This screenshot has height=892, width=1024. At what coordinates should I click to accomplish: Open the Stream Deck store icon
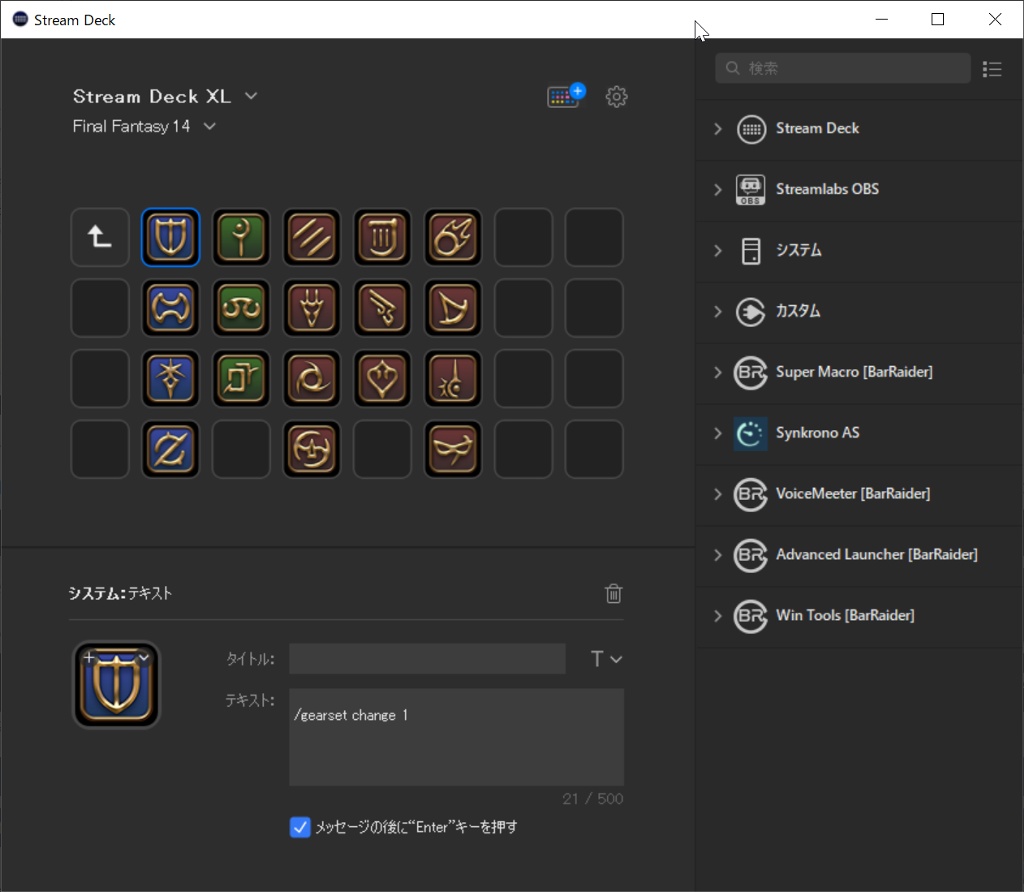click(563, 95)
